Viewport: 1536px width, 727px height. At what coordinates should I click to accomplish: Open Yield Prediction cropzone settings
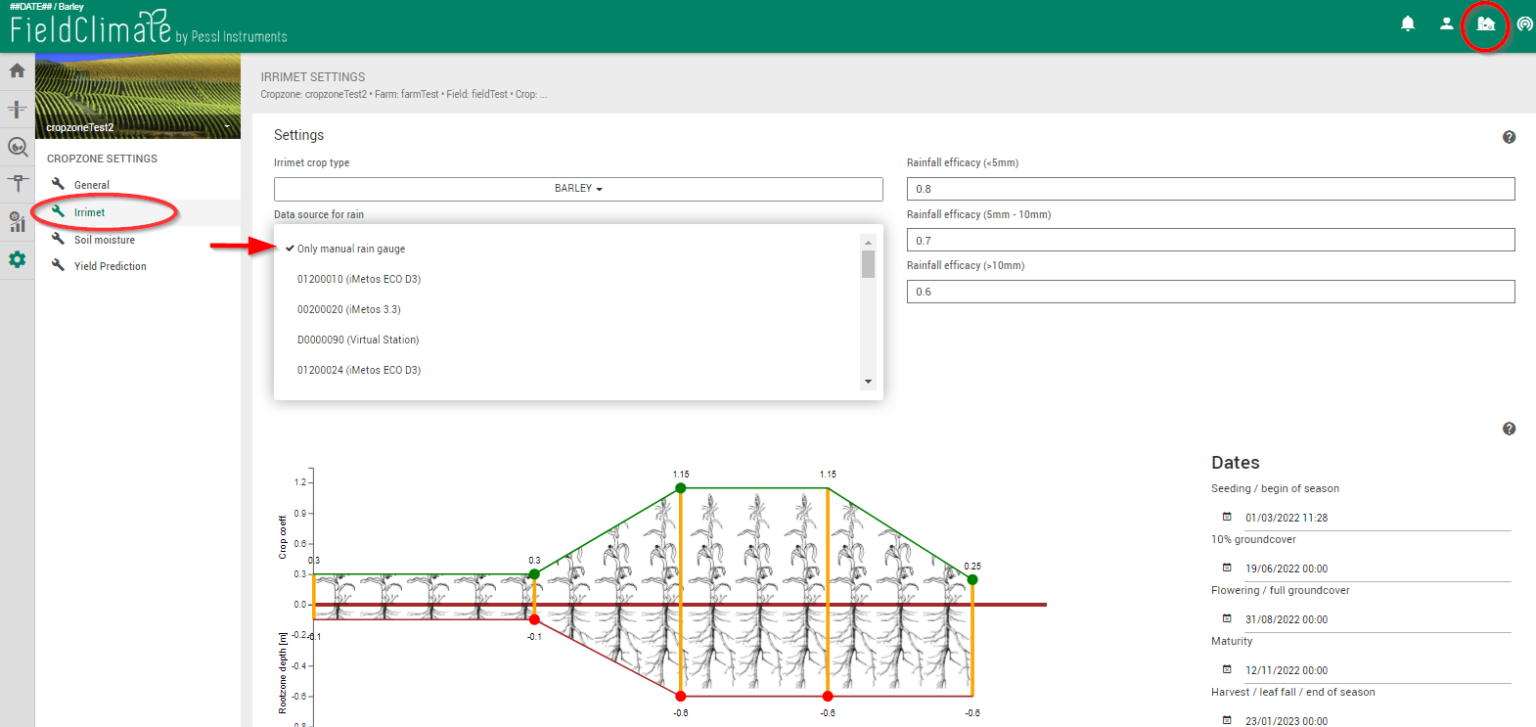(110, 266)
